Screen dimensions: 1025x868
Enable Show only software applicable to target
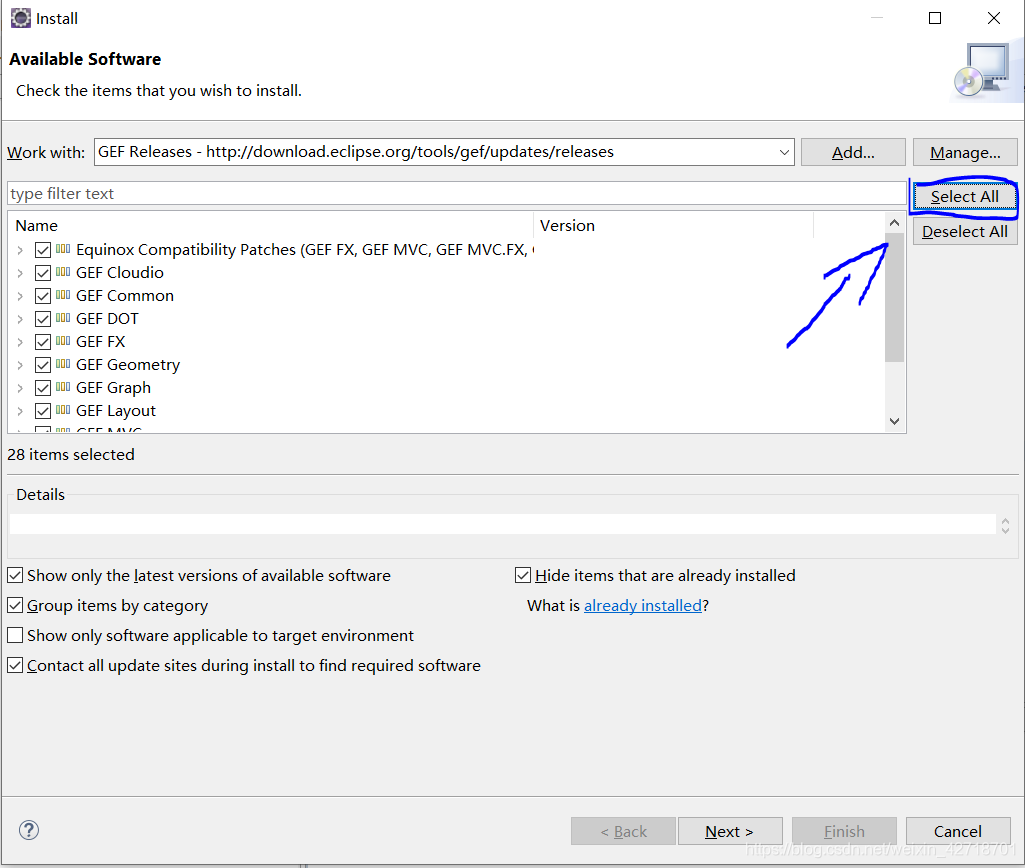click(15, 635)
